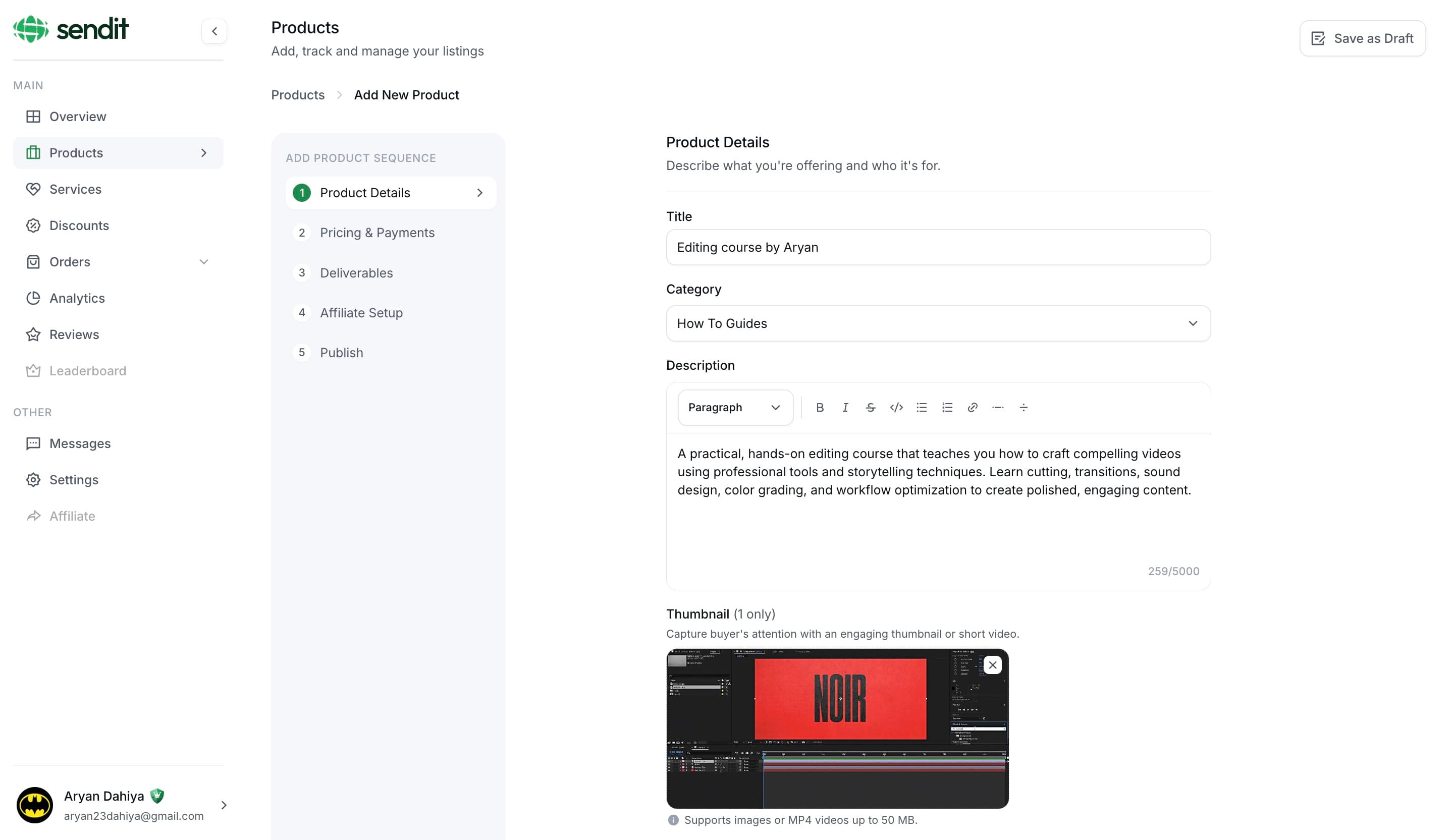Toggle italic formatting
The width and height of the screenshot is (1451, 840).
[x=845, y=408]
